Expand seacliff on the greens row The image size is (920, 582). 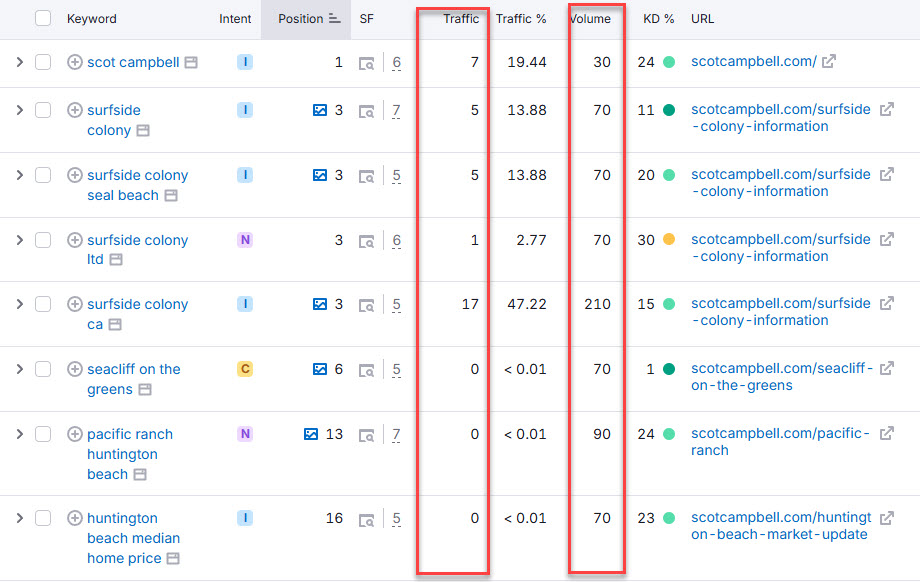[x=19, y=369]
